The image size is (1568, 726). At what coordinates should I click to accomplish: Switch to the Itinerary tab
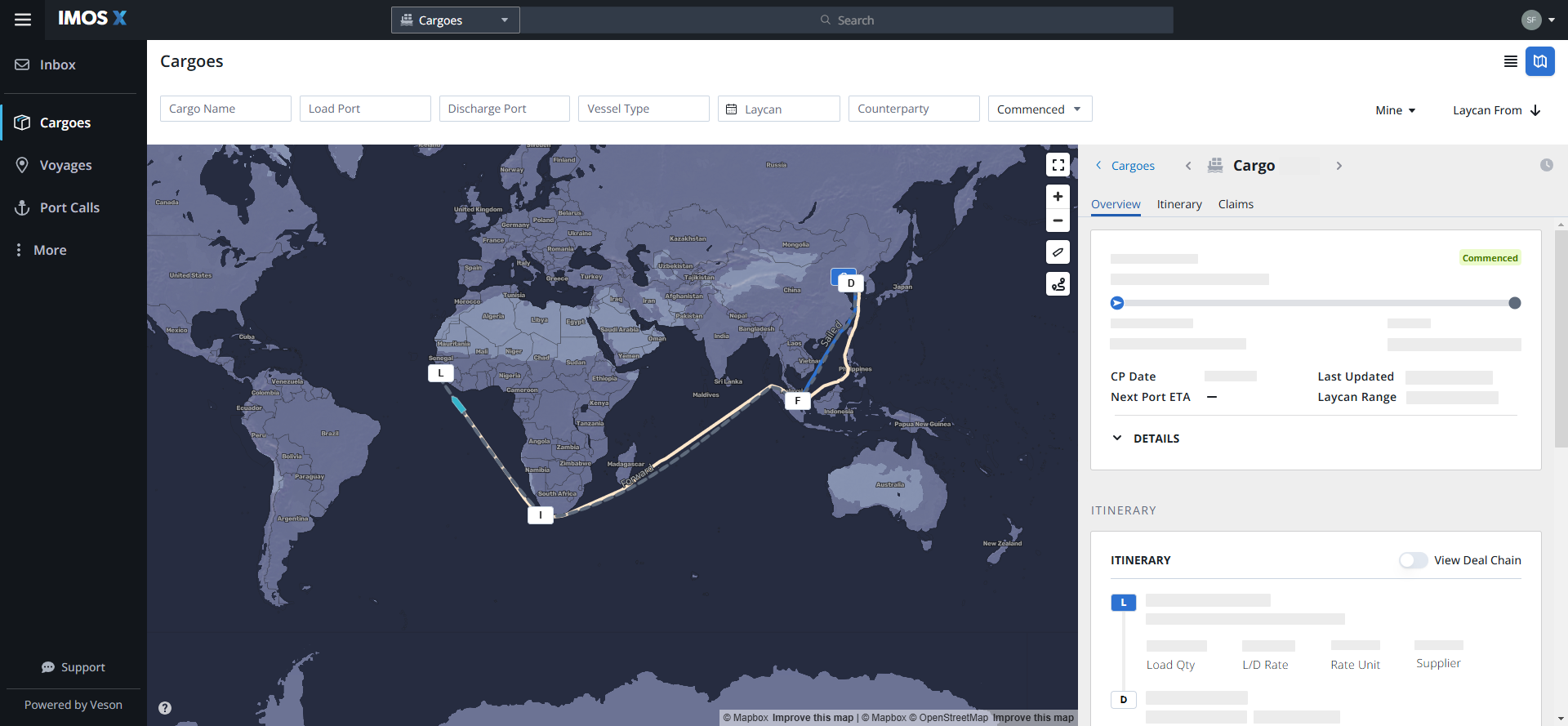(x=1178, y=204)
